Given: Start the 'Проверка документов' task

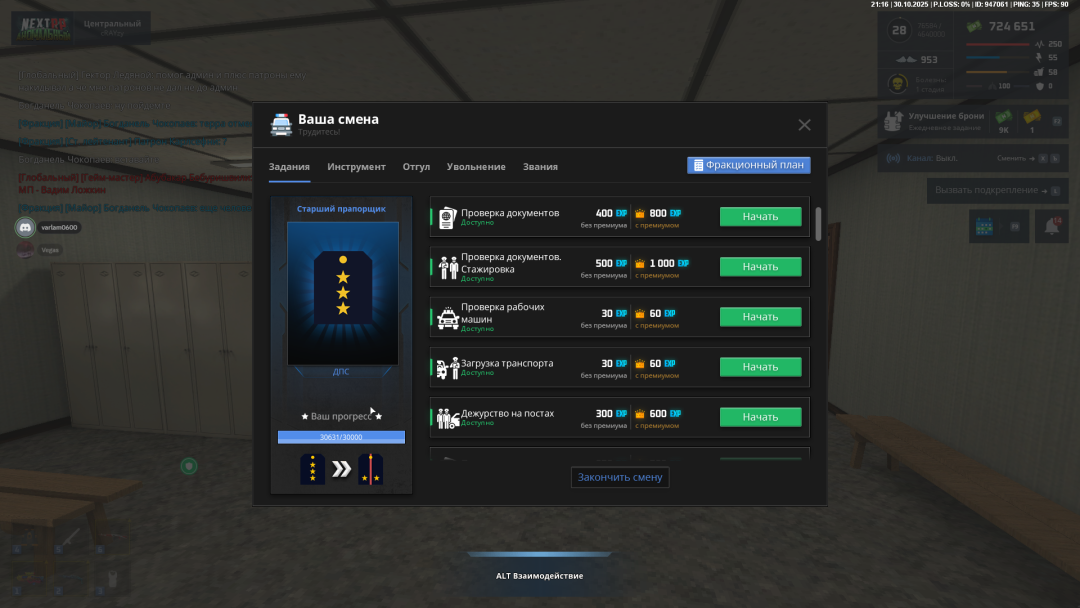Looking at the screenshot, I should pos(760,217).
